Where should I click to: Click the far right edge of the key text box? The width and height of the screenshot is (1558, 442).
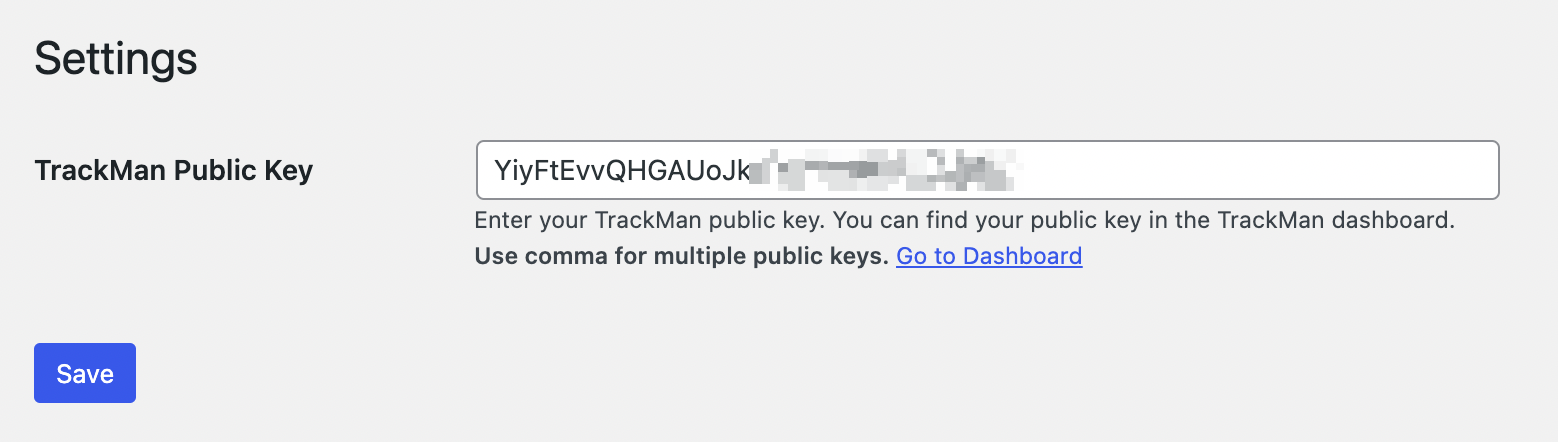tap(1488, 170)
